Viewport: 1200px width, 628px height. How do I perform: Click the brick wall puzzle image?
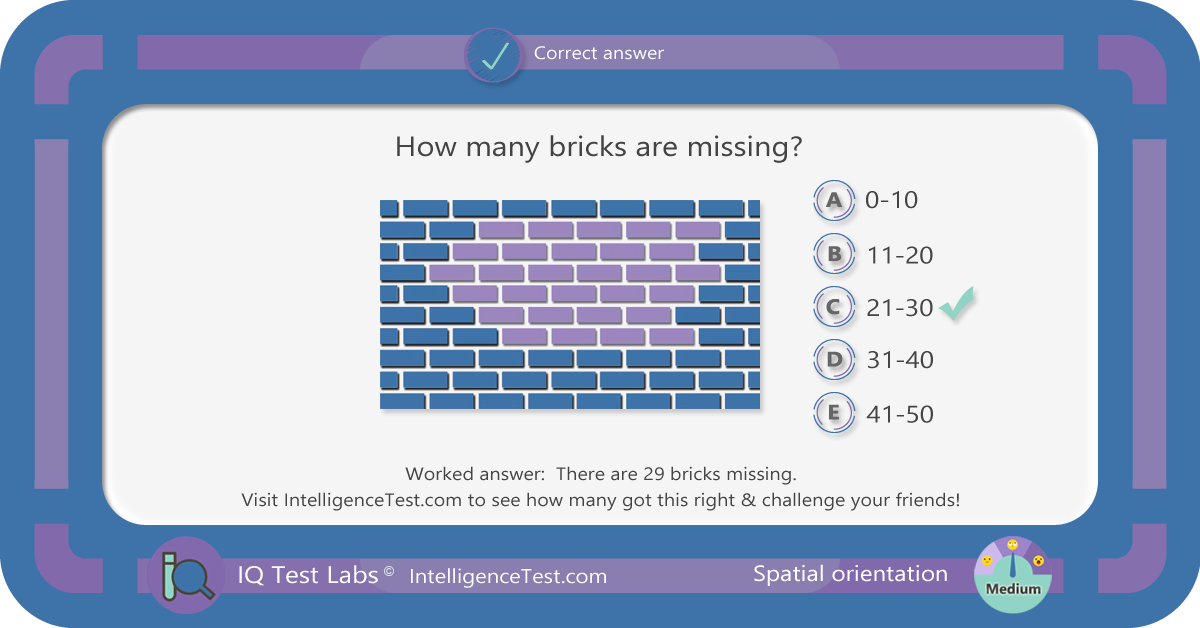570,304
